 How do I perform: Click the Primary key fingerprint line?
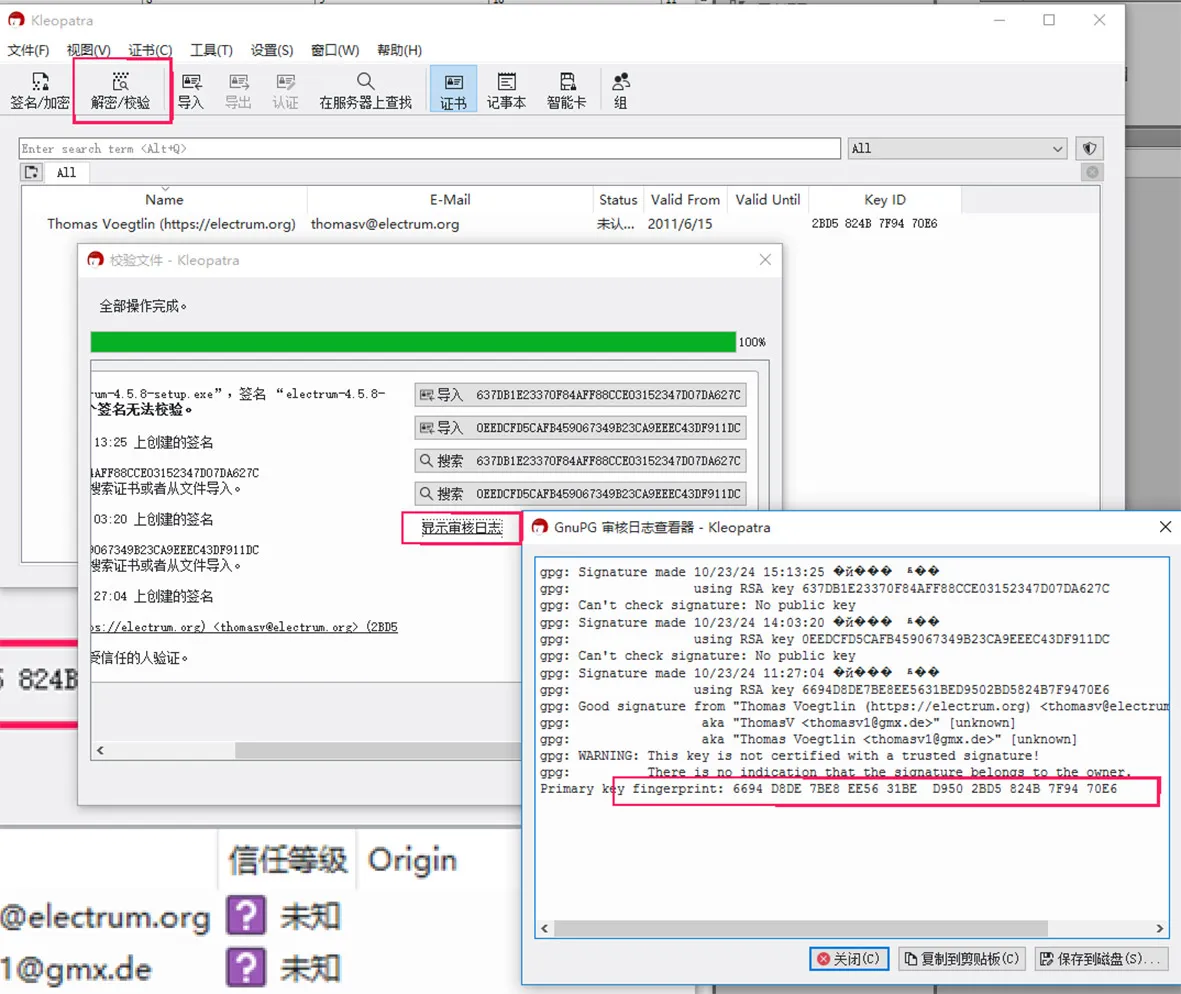pyautogui.click(x=829, y=789)
